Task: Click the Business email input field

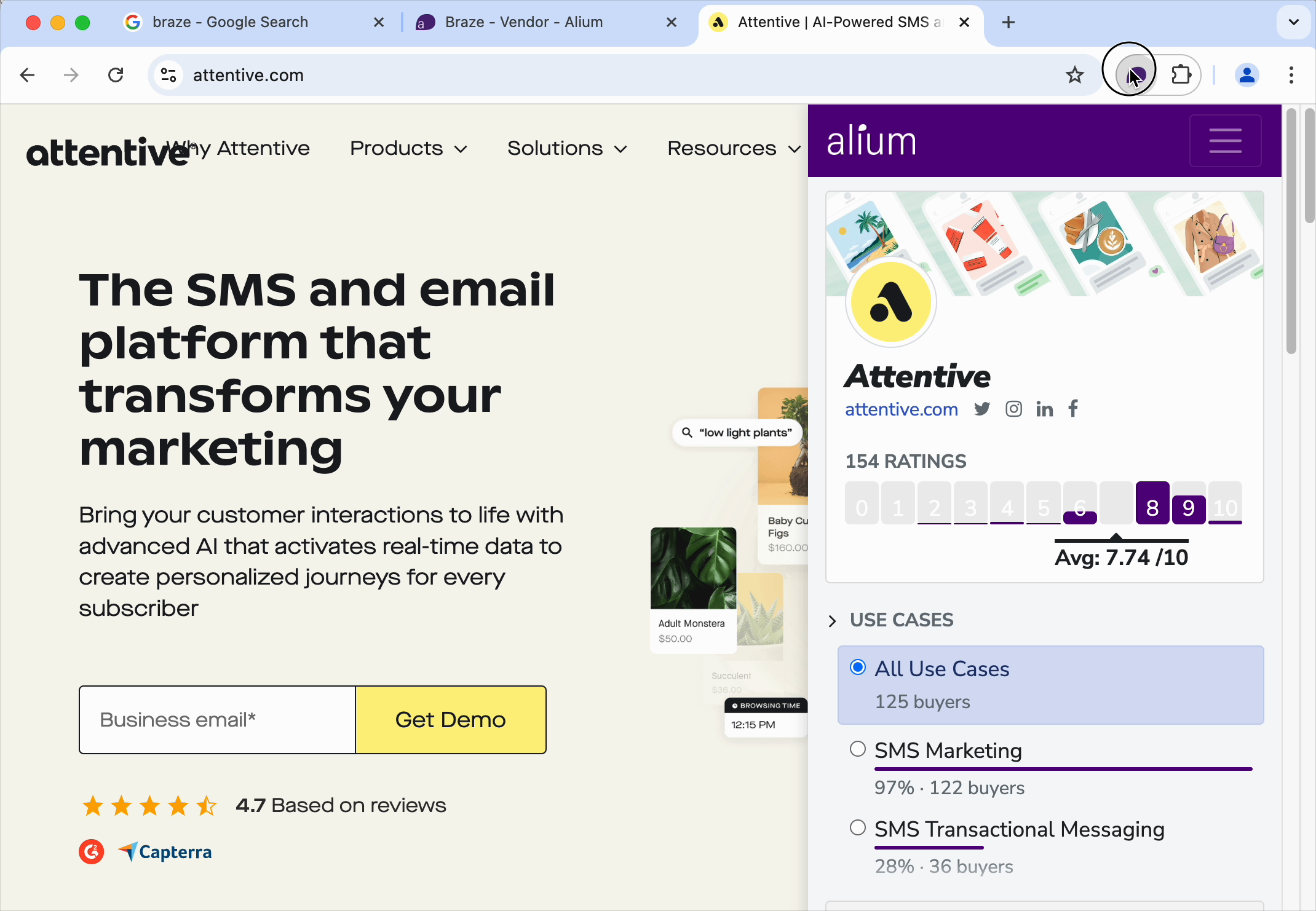Action: [218, 719]
